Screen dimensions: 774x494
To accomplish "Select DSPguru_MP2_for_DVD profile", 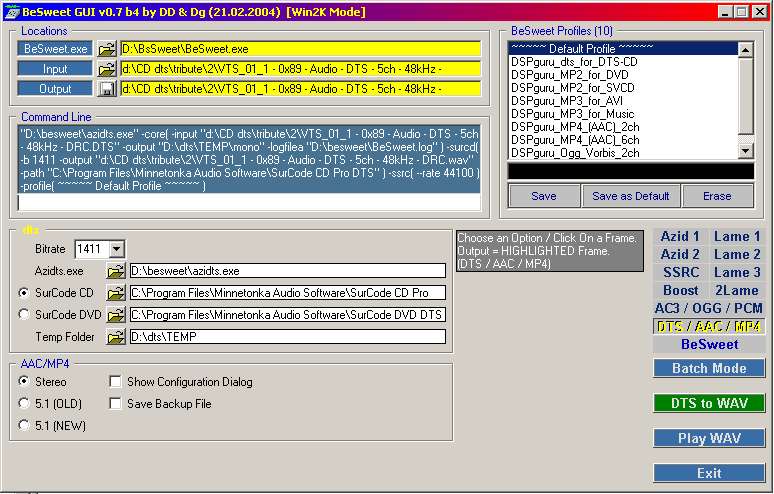I will (x=623, y=75).
